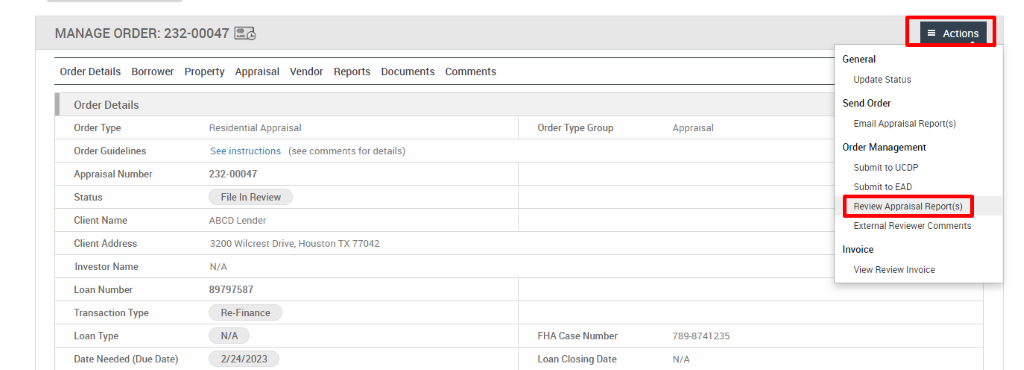
Task: Switch to the Comments tab
Action: click(x=470, y=72)
